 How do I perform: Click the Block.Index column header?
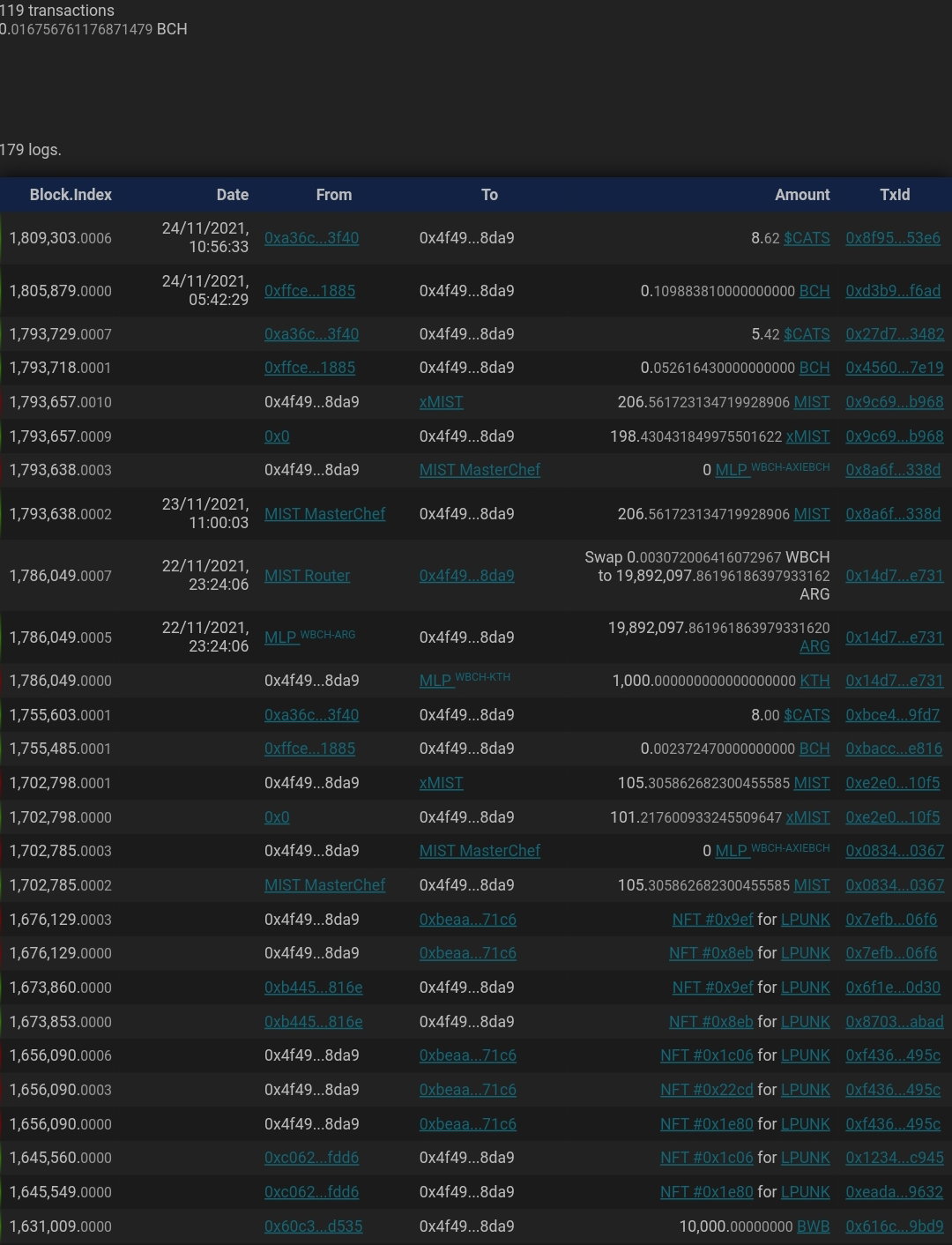point(71,195)
